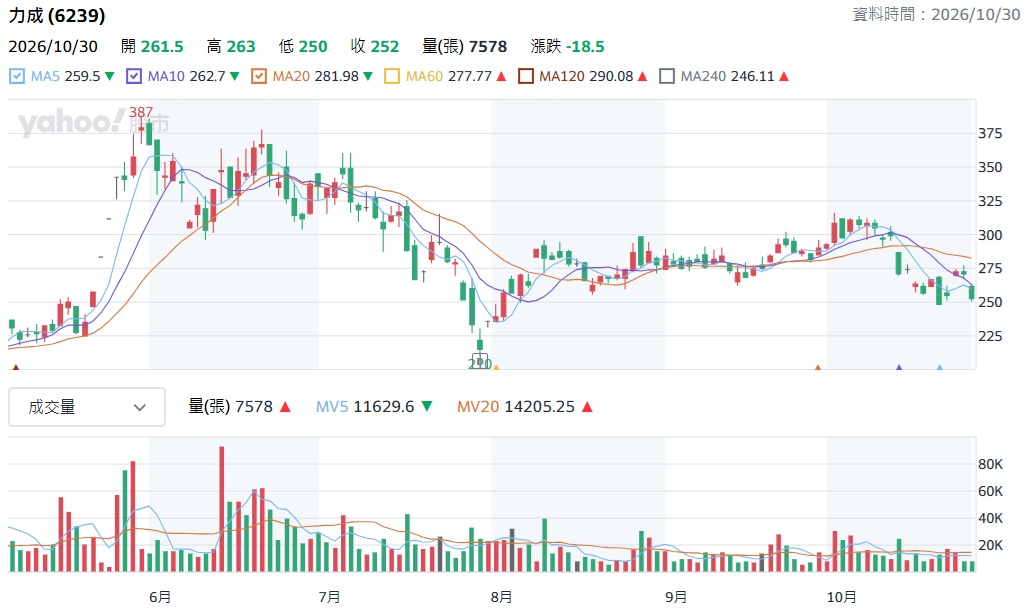This screenshot has width=1026, height=608.
Task: Click the 漲跌 -18.5 change value
Action: [x=567, y=46]
